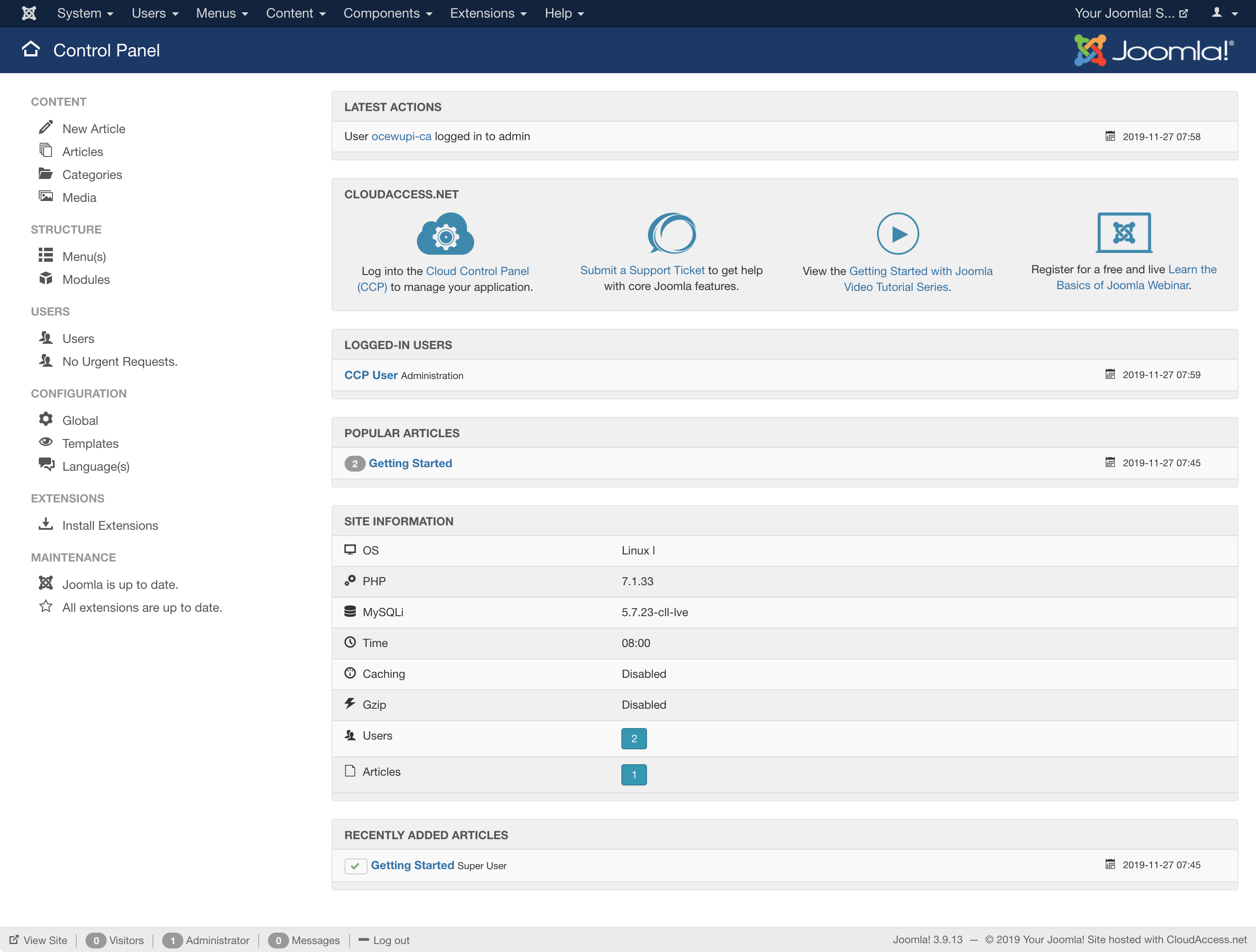Image resolution: width=1256 pixels, height=952 pixels.
Task: Select Templates under Configuration
Action: tap(90, 444)
